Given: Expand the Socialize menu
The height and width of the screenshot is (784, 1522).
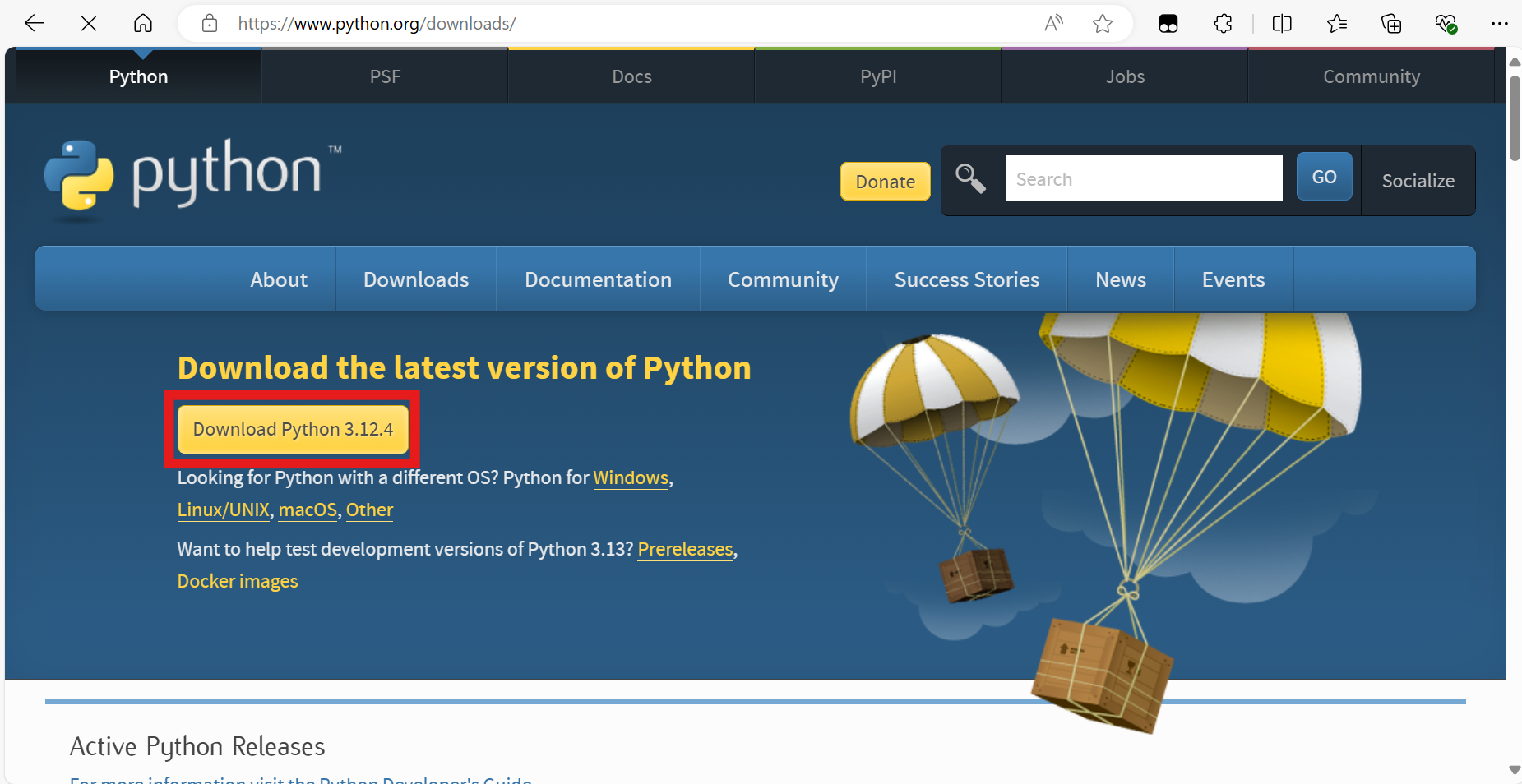Looking at the screenshot, I should pyautogui.click(x=1418, y=181).
